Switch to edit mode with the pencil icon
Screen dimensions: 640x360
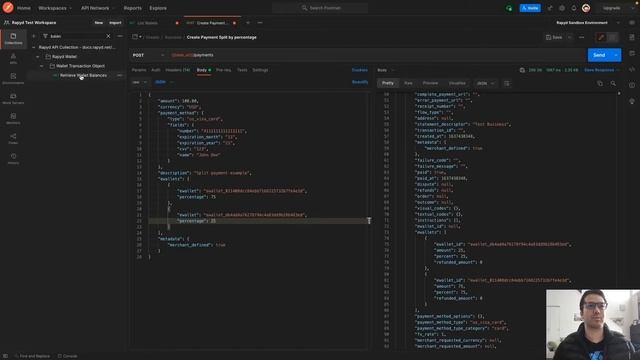(601, 37)
